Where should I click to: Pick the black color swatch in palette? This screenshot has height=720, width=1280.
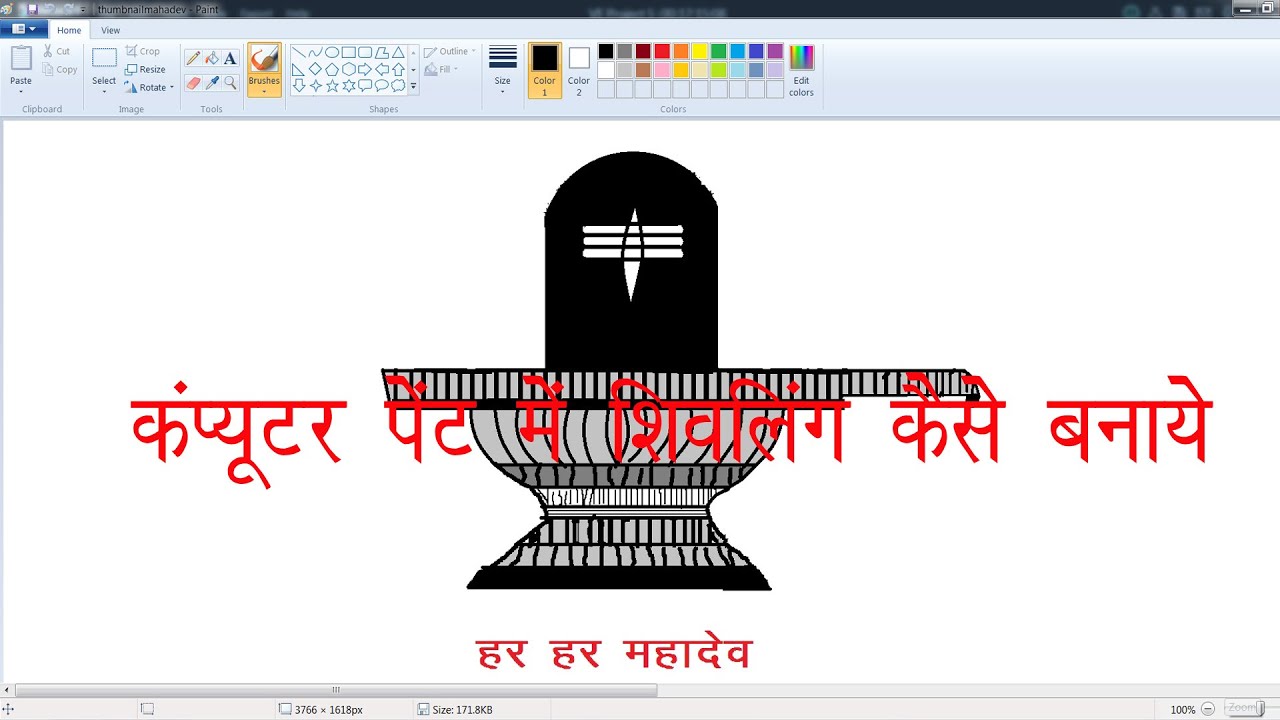coord(606,51)
